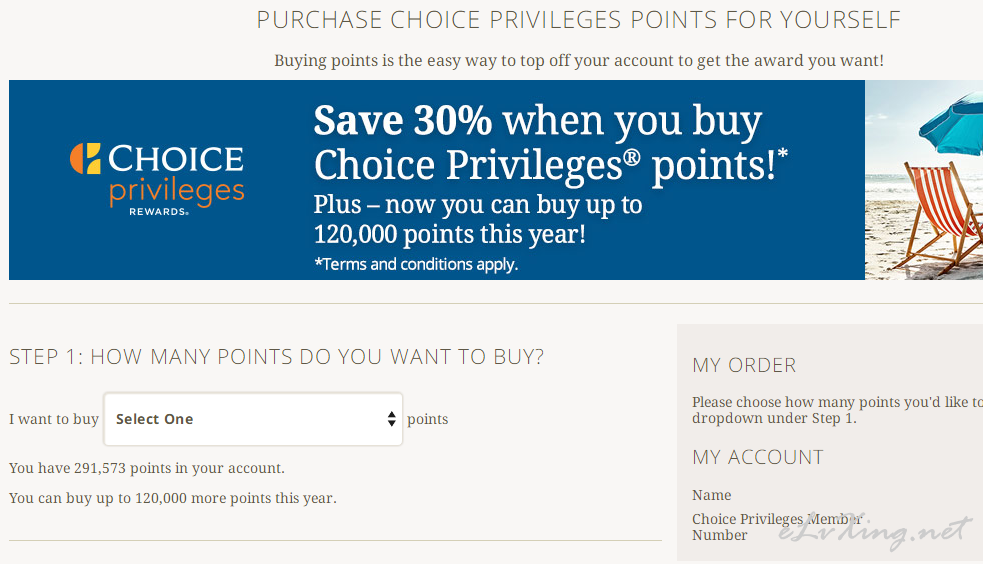This screenshot has height=564, width=983.
Task: Click the orange and yellow Choice emblem
Action: 85,158
